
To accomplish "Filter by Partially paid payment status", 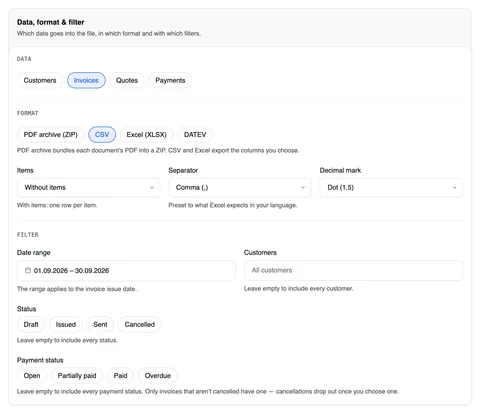I will coord(77,376).
